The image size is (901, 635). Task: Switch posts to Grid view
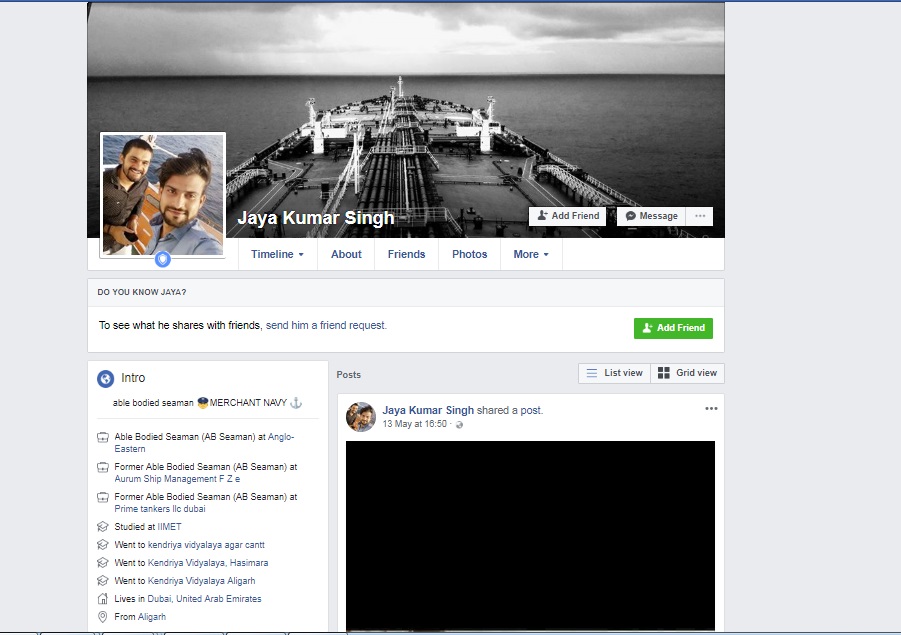[x=687, y=373]
